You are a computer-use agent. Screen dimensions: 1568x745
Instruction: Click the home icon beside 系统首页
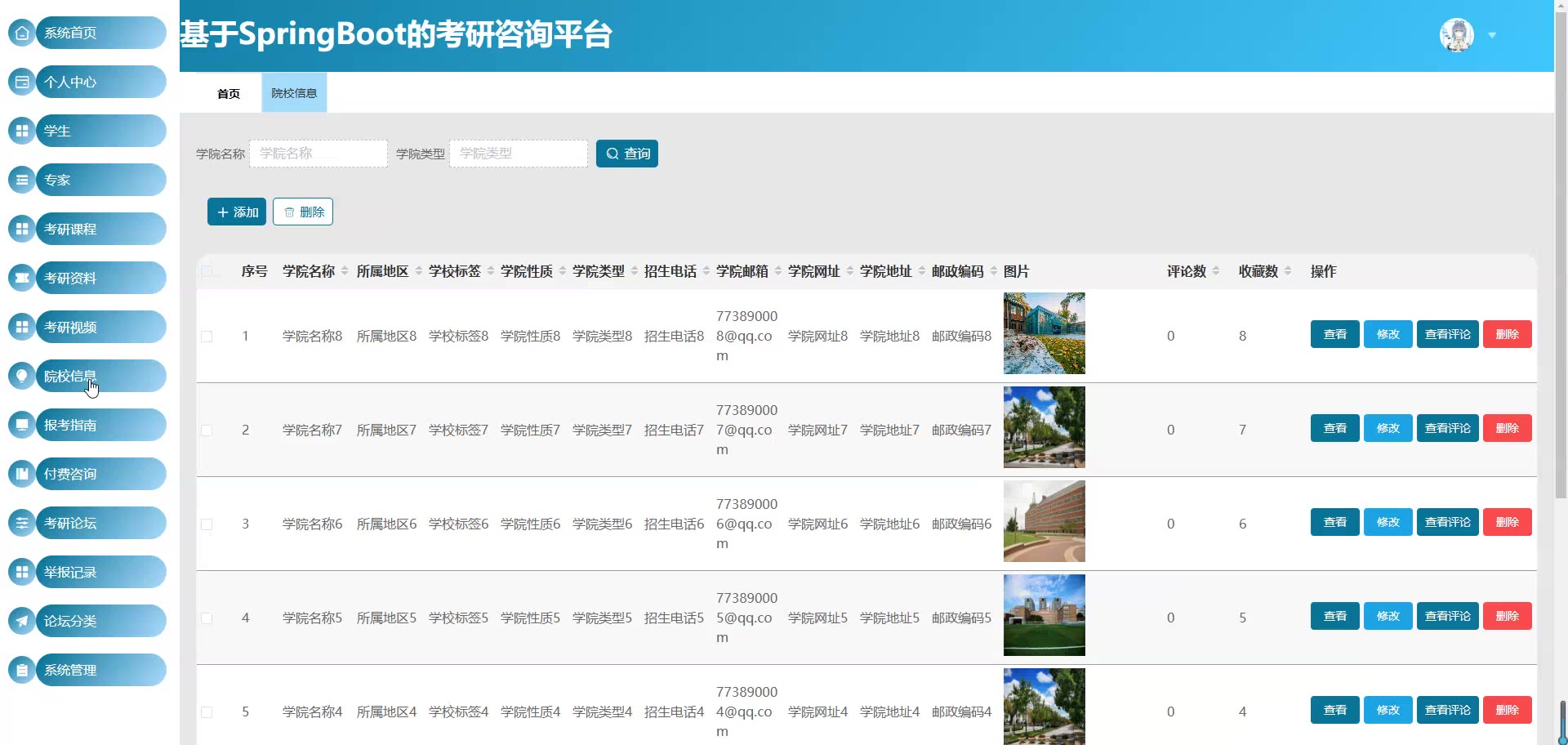22,33
